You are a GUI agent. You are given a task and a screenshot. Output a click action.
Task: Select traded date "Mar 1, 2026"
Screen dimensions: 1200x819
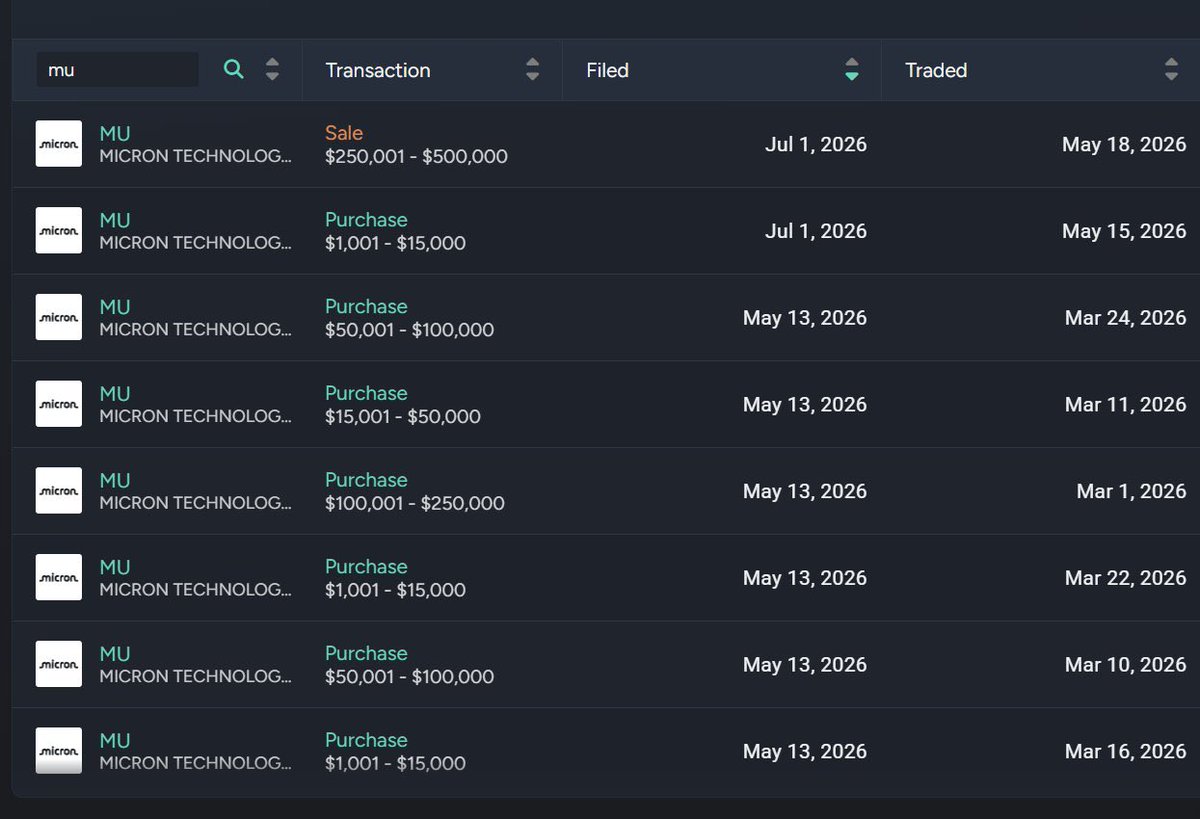click(1132, 491)
